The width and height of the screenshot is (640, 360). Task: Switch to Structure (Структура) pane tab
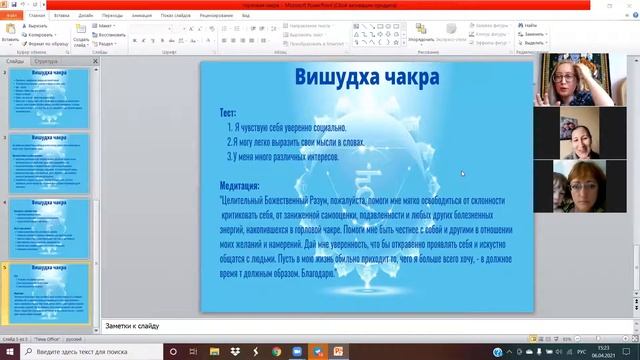(46, 61)
